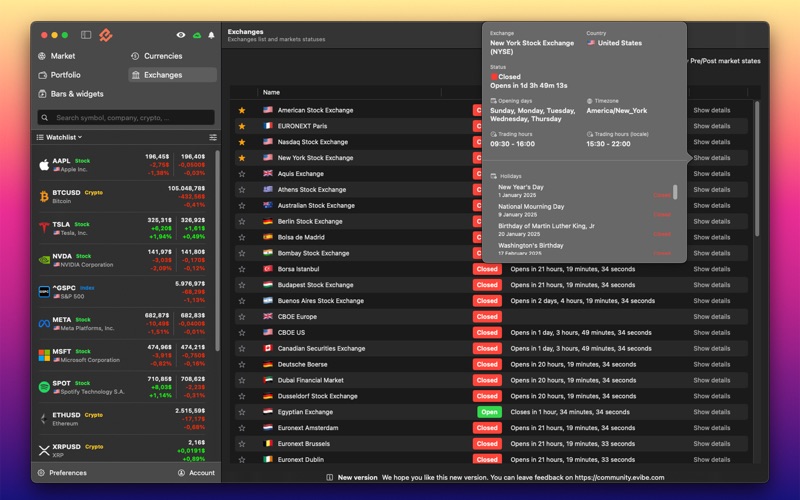This screenshot has height=500, width=800.
Task: Click the Open status badge for Egyptian Exchange
Action: point(489,412)
